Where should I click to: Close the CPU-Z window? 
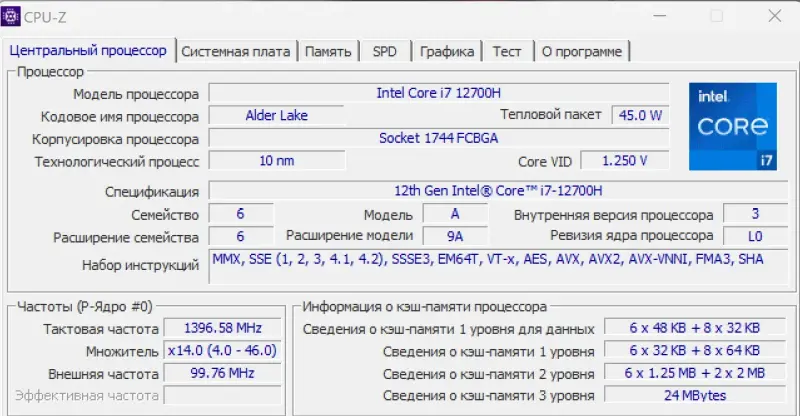point(775,16)
